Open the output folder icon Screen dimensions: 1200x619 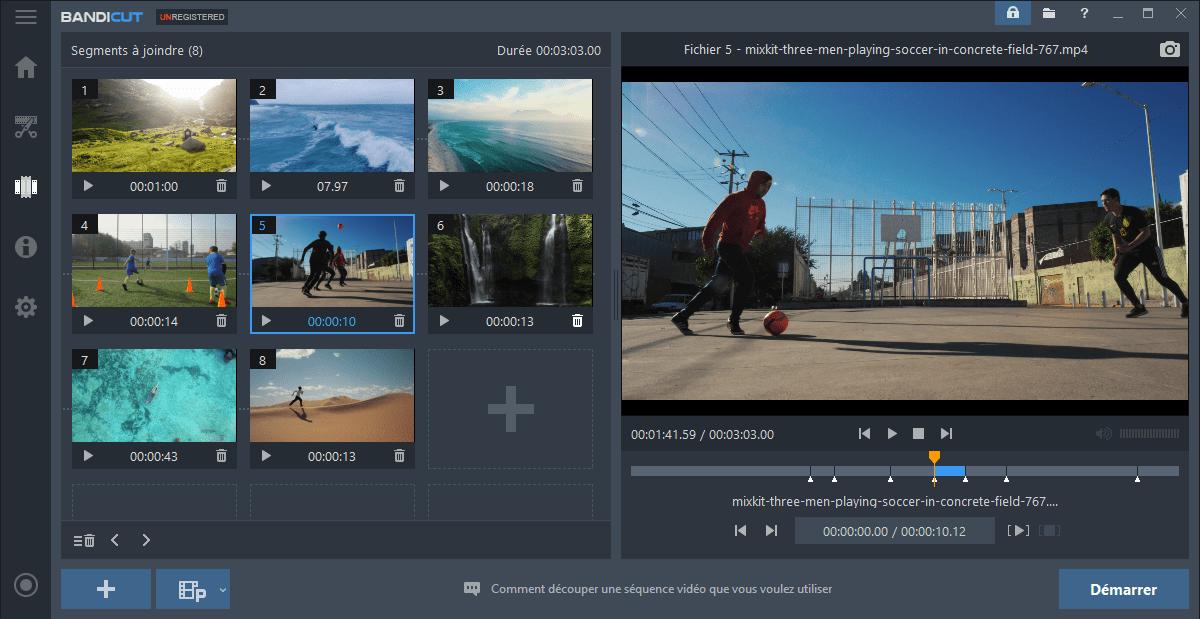point(1049,13)
